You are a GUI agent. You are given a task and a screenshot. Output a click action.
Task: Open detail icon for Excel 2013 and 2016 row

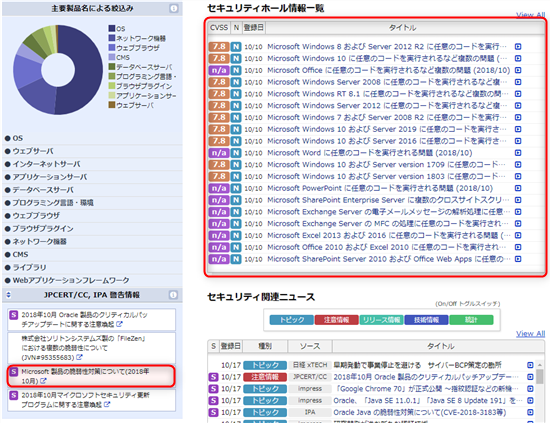pos(518,235)
